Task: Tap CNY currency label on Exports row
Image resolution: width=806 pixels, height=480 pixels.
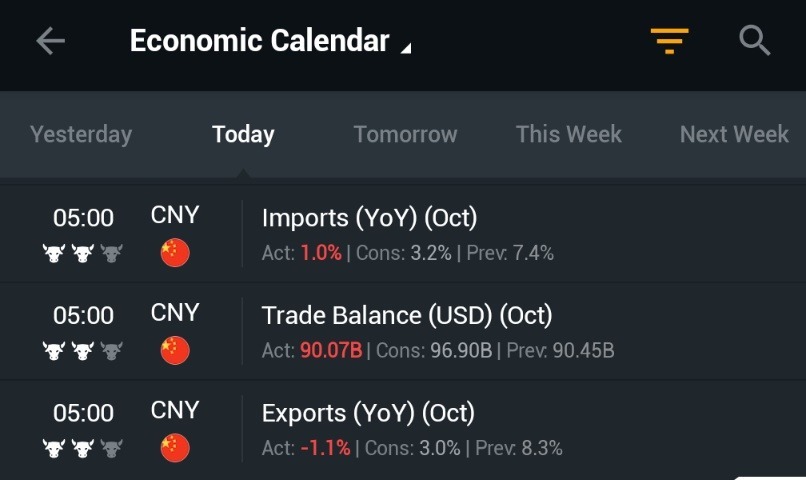Action: click(175, 411)
